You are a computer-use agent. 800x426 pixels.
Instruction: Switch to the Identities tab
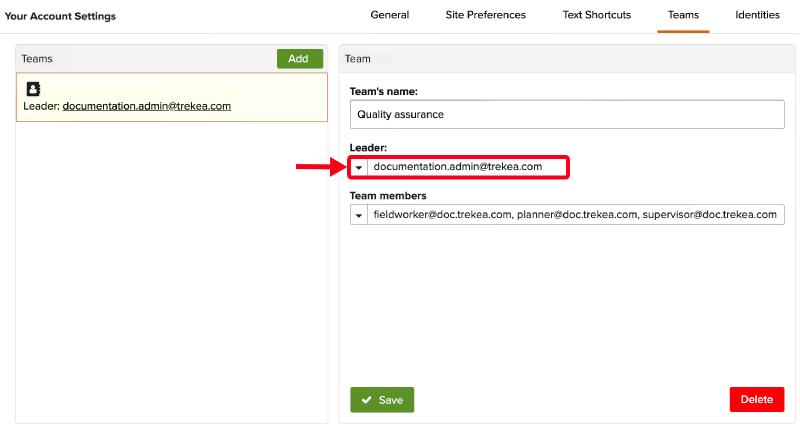pyautogui.click(x=758, y=16)
